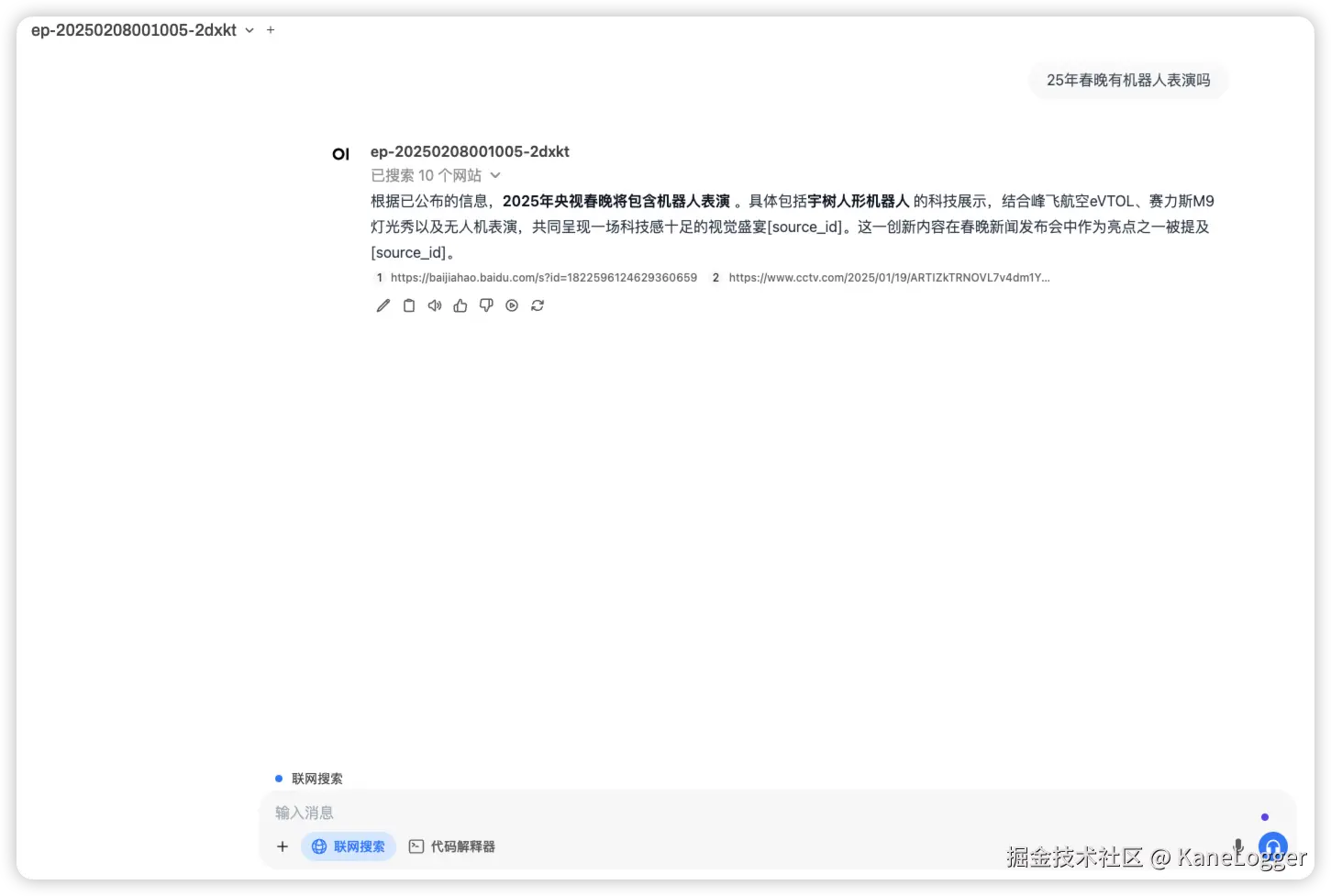The height and width of the screenshot is (896, 1331).
Task: Enable the 代码解释器 code interpreter
Action: click(x=452, y=846)
